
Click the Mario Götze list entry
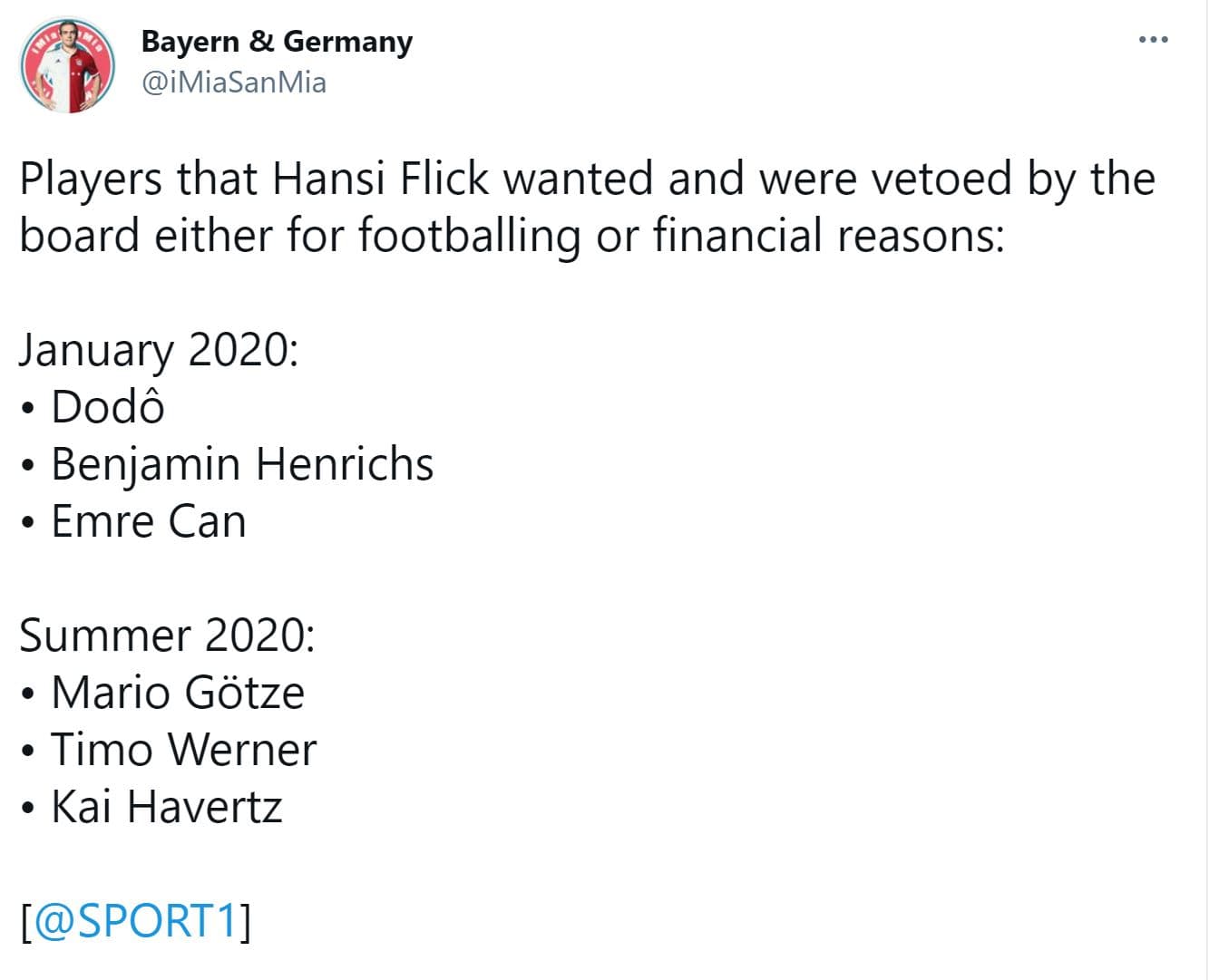[x=178, y=693]
